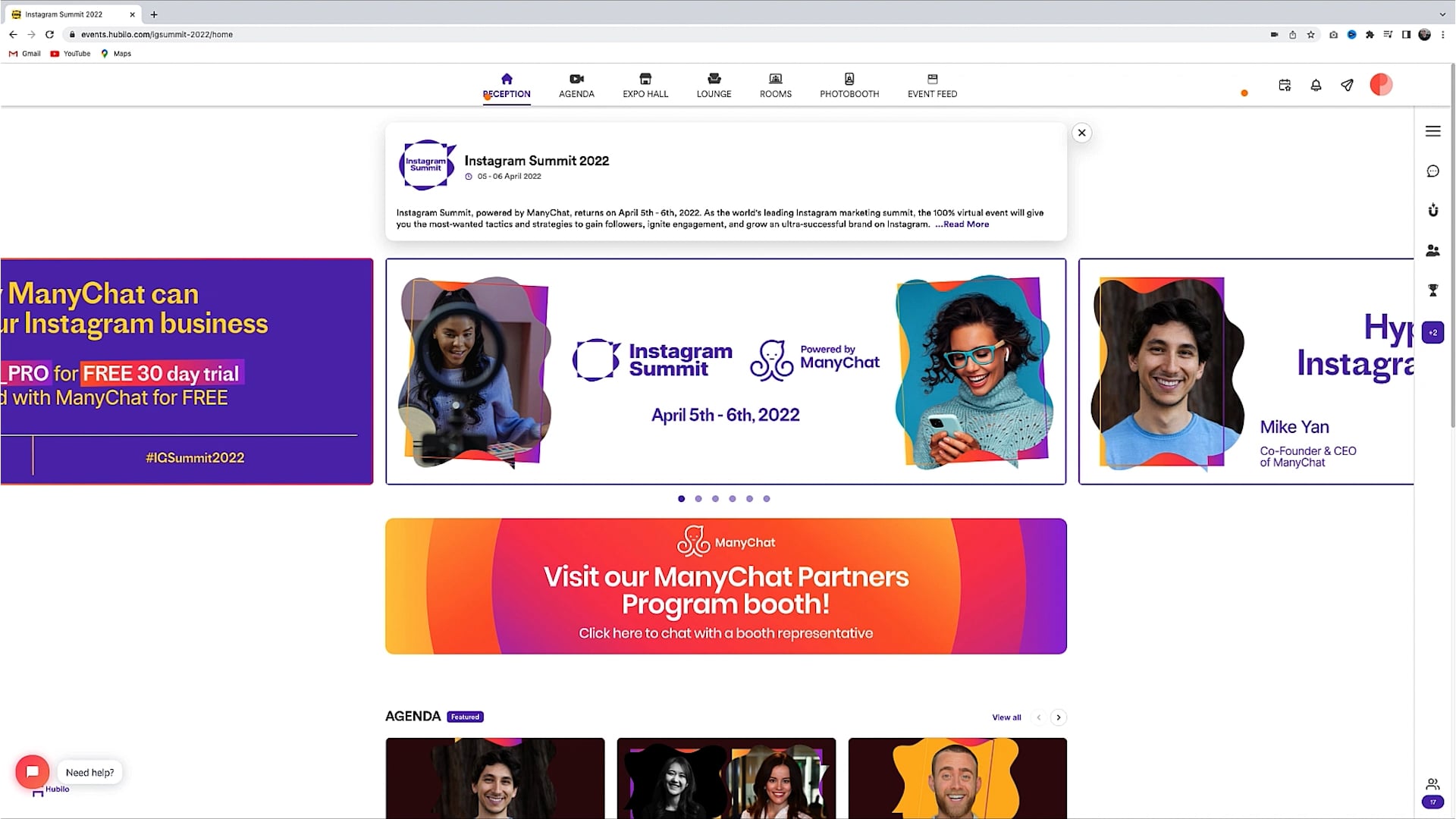Open the Lounge tab

coord(714,86)
